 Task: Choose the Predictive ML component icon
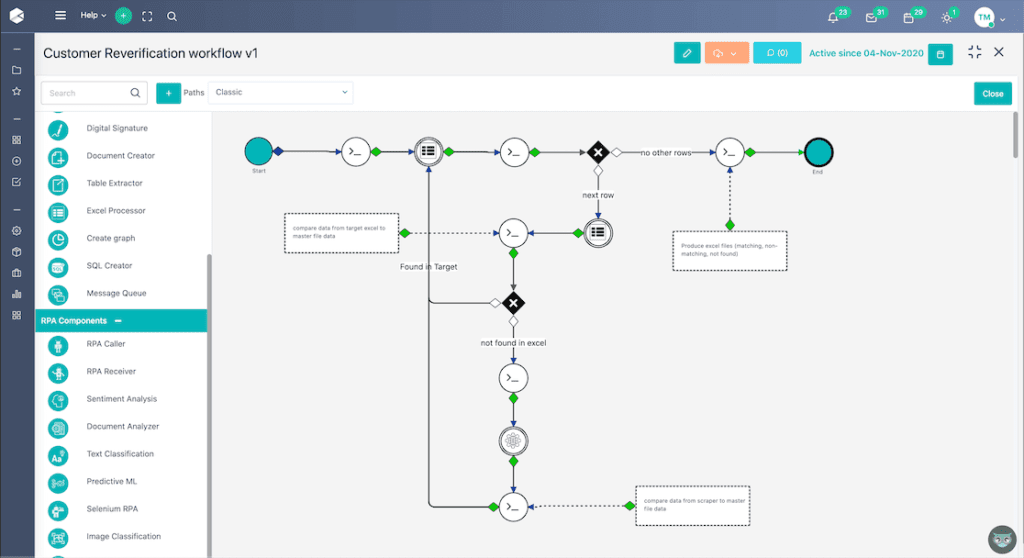point(58,482)
